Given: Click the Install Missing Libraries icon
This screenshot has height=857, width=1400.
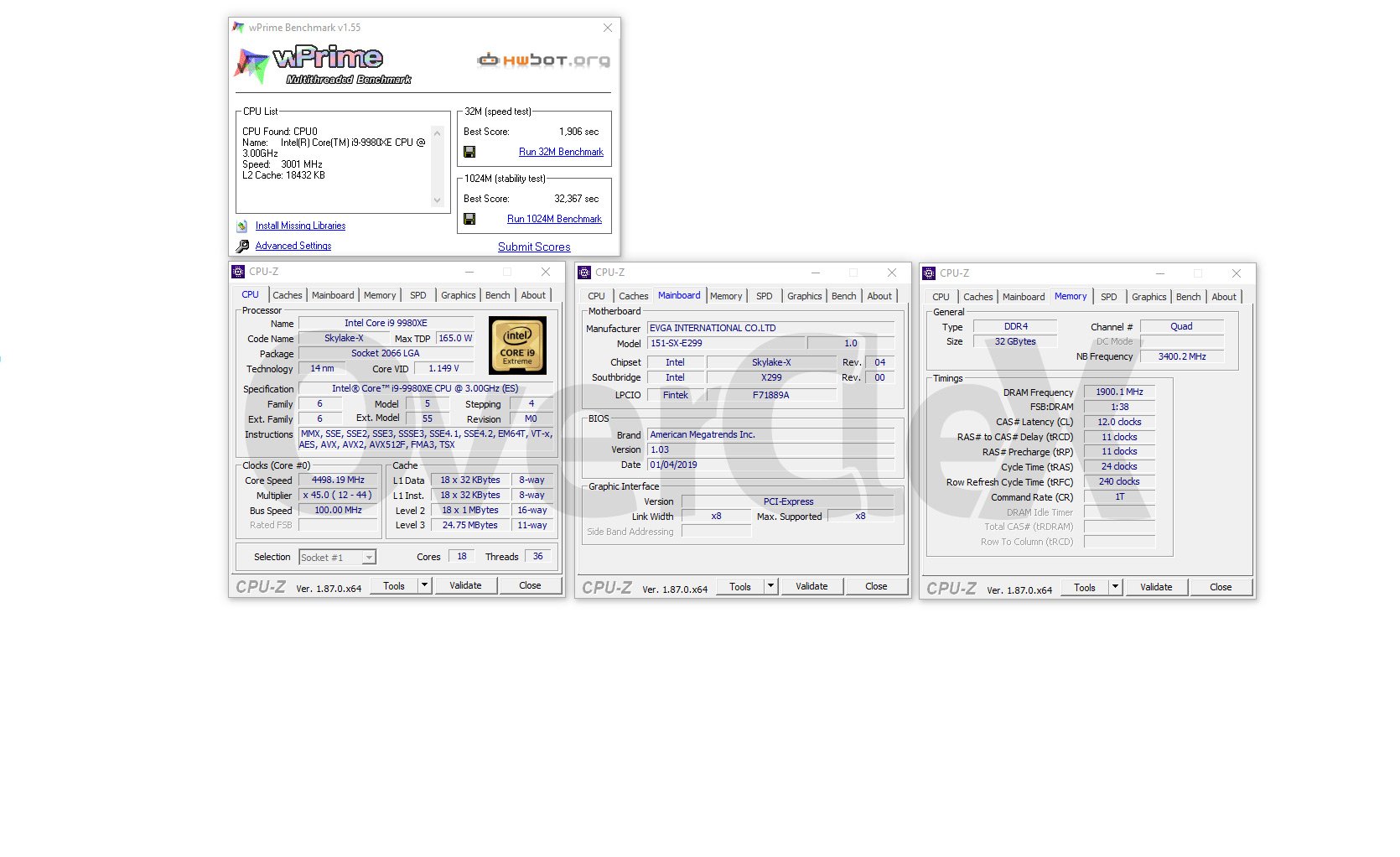Looking at the screenshot, I should [242, 226].
